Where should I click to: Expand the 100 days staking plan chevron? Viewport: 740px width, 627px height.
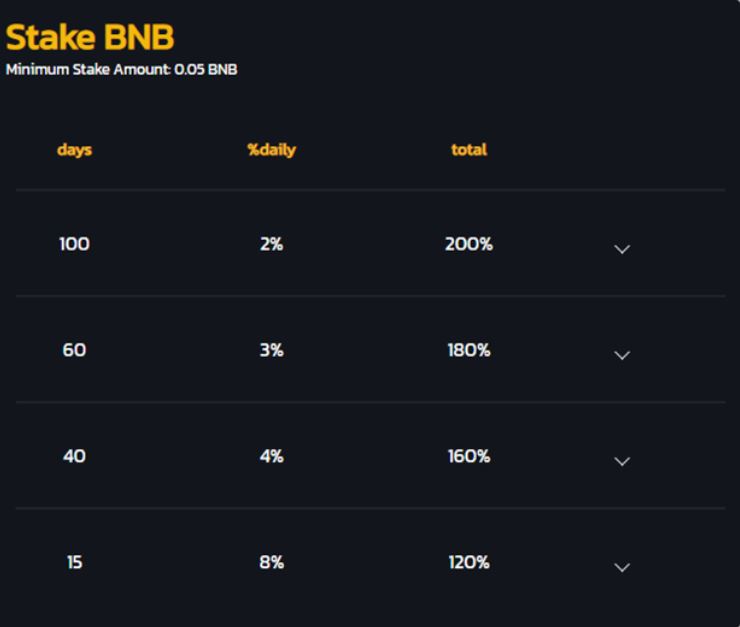click(x=622, y=249)
